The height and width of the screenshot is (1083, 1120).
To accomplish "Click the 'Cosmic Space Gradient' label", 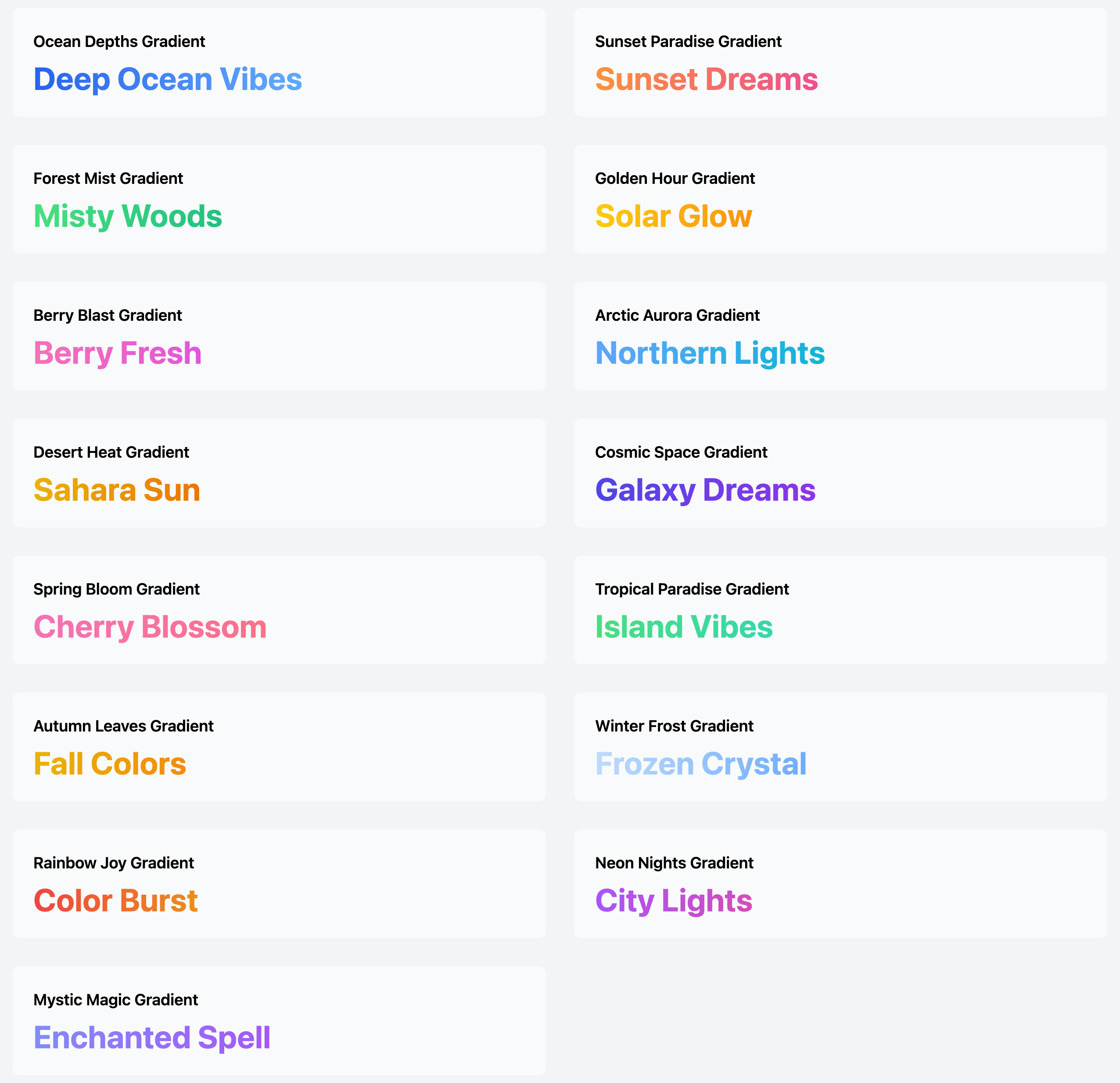I will pos(681,452).
